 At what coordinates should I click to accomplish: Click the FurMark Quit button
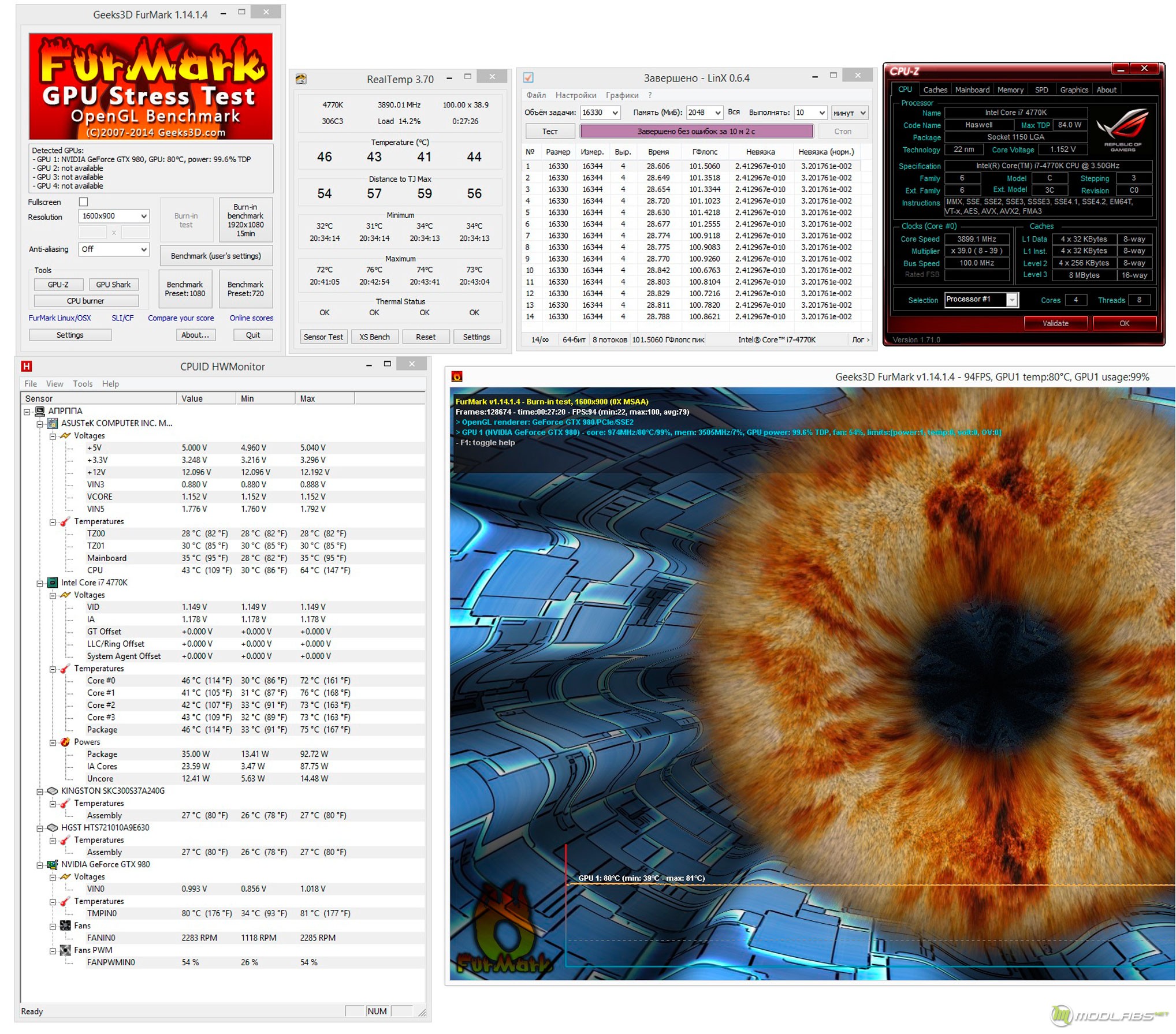(x=253, y=335)
